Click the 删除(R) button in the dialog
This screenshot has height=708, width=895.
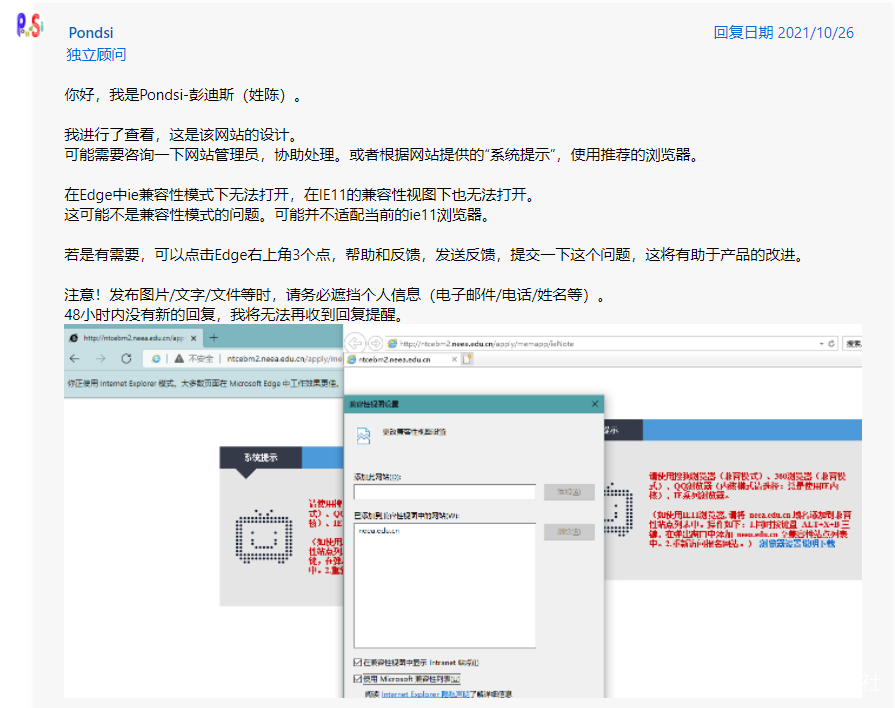coord(569,532)
